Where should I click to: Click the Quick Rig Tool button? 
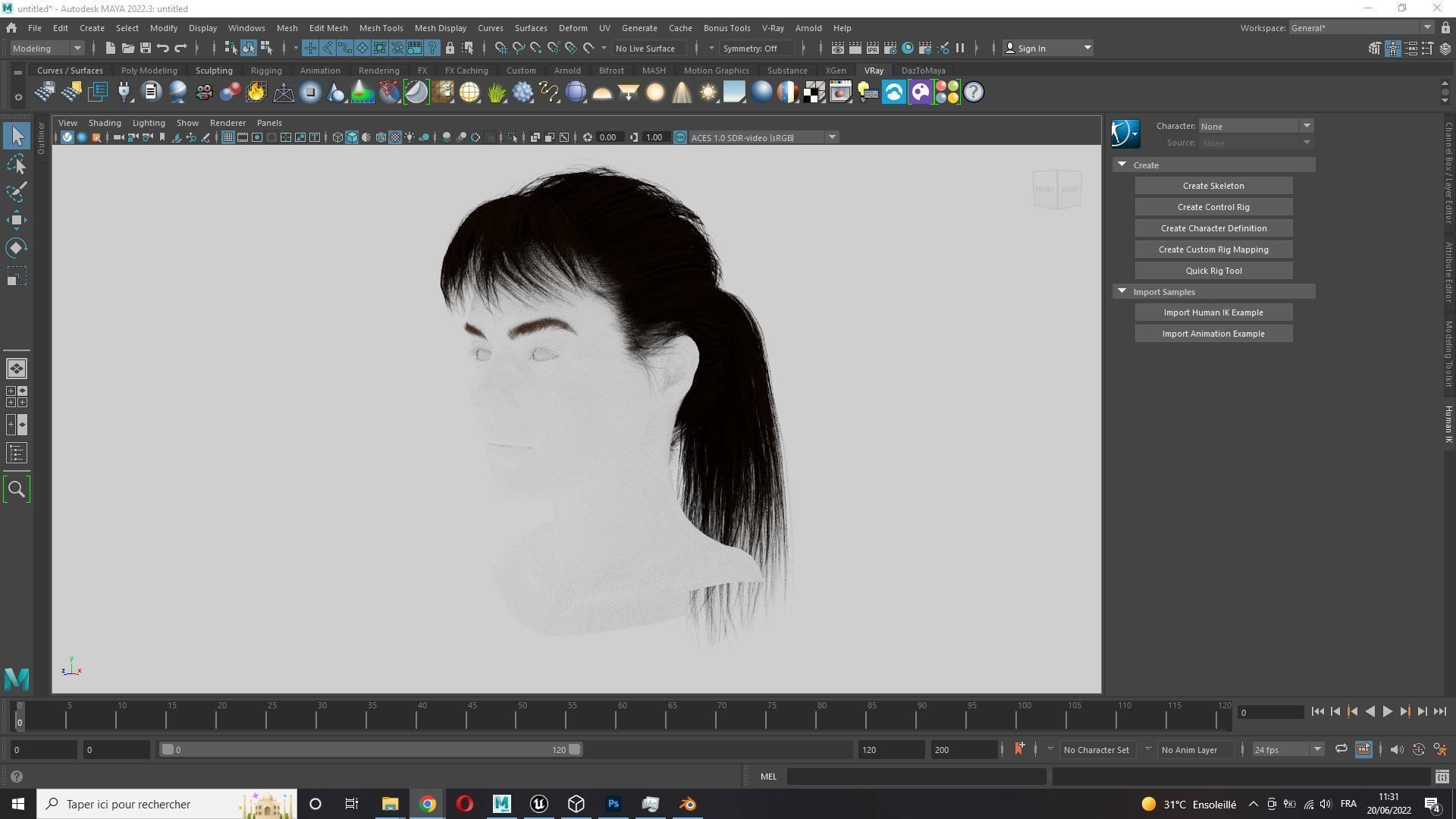[1213, 271]
